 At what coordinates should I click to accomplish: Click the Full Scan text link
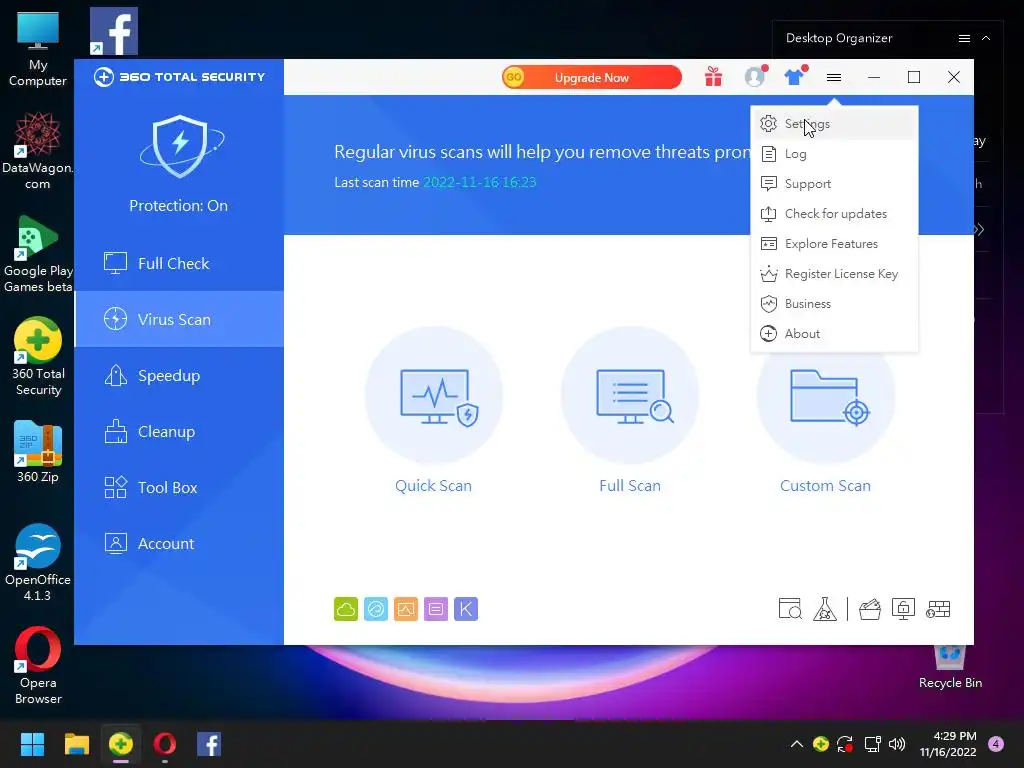pos(630,486)
